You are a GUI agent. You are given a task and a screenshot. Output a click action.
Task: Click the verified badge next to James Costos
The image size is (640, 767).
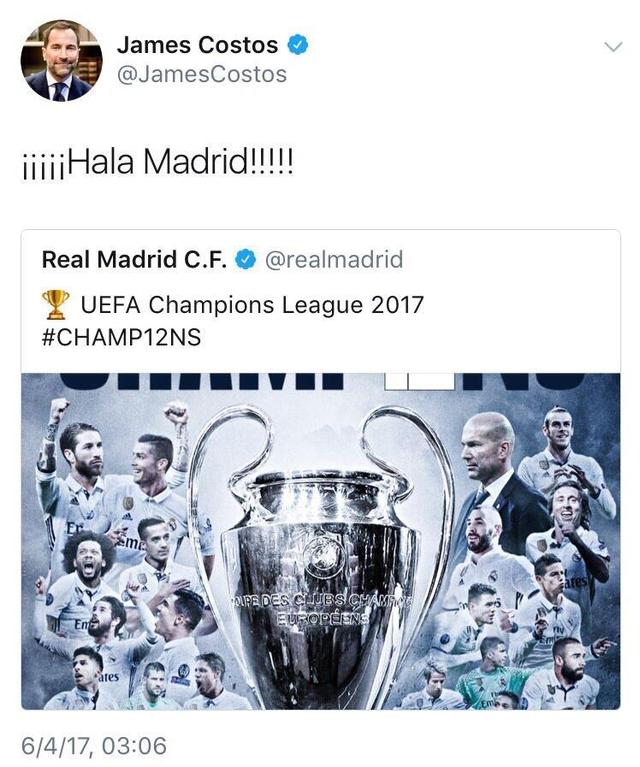tap(298, 45)
